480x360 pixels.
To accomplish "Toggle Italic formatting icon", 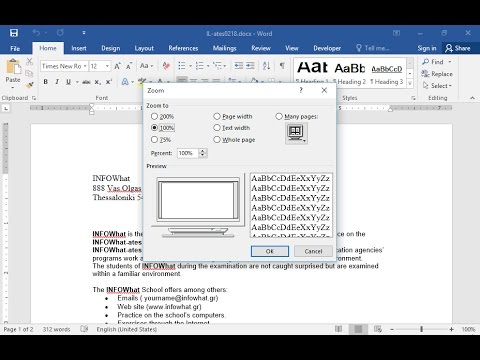I will tap(57, 82).
